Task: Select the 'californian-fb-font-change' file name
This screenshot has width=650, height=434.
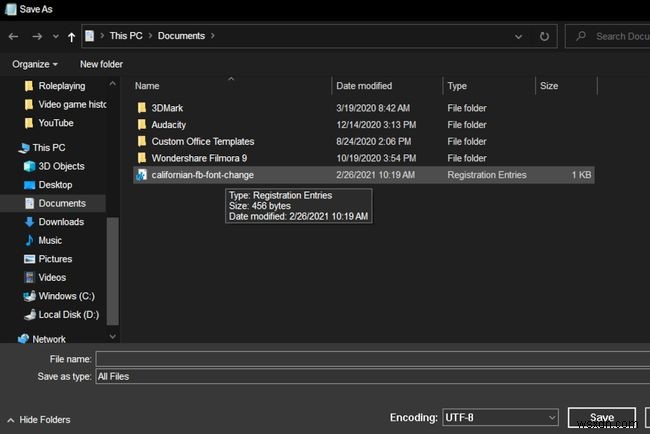Action: coord(202,175)
